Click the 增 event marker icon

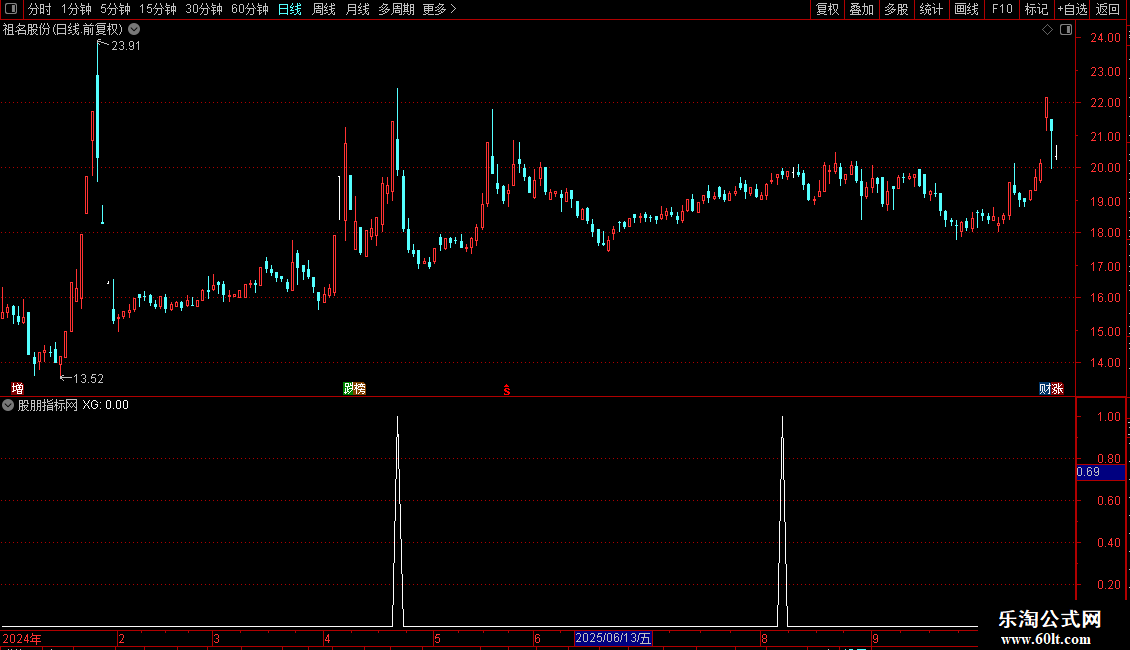(x=17, y=388)
